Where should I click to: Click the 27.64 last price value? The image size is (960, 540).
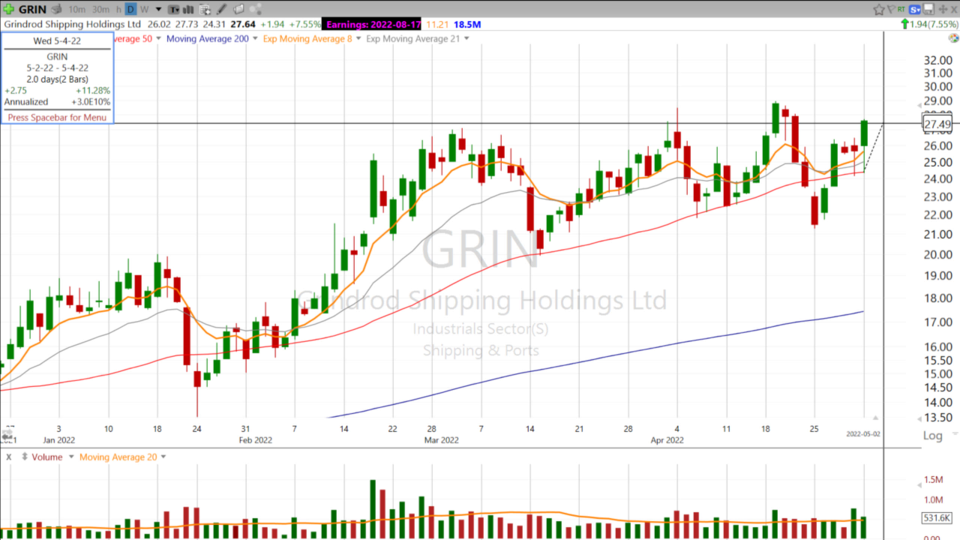click(242, 24)
